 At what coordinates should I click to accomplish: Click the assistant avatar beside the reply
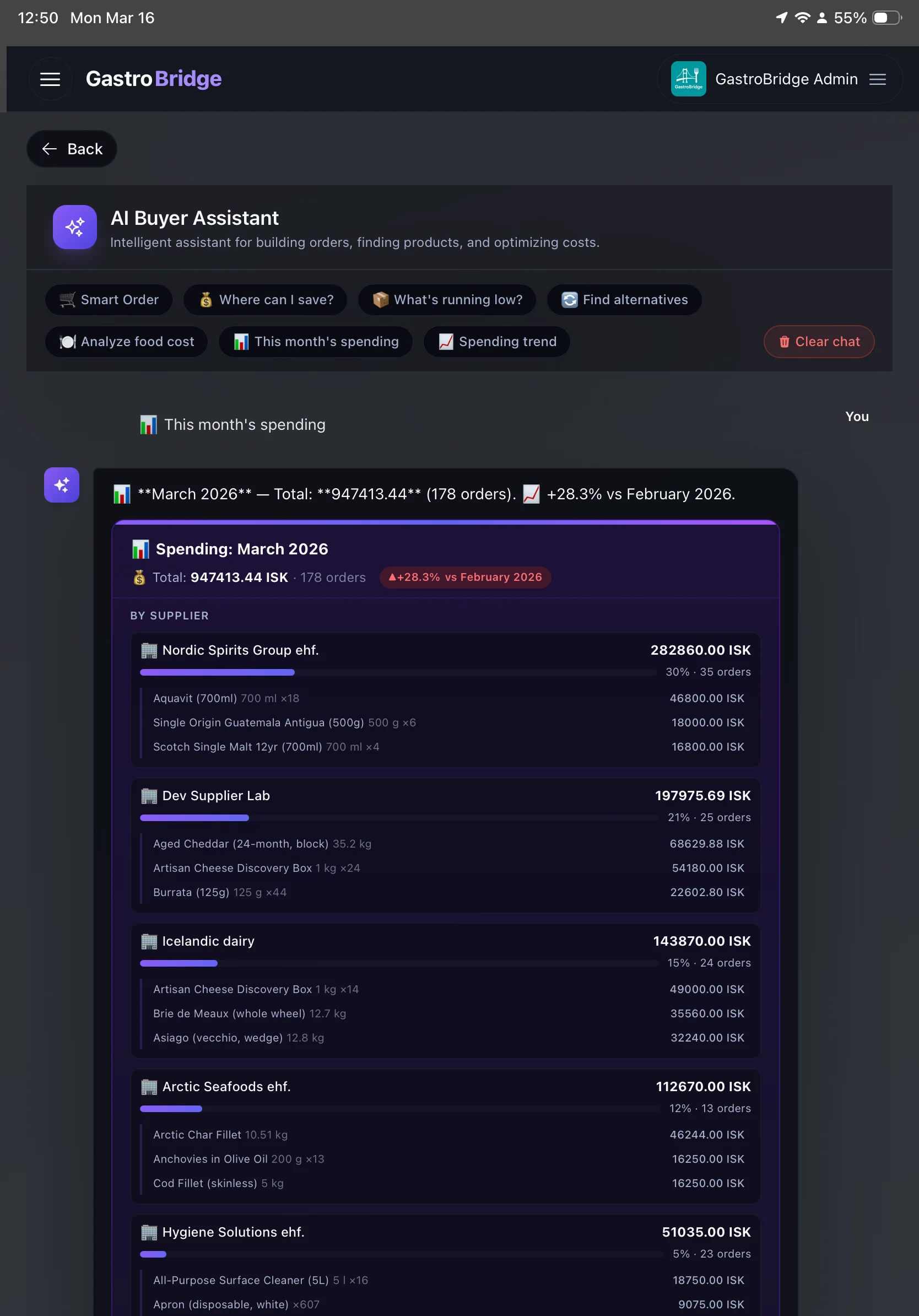tap(62, 485)
